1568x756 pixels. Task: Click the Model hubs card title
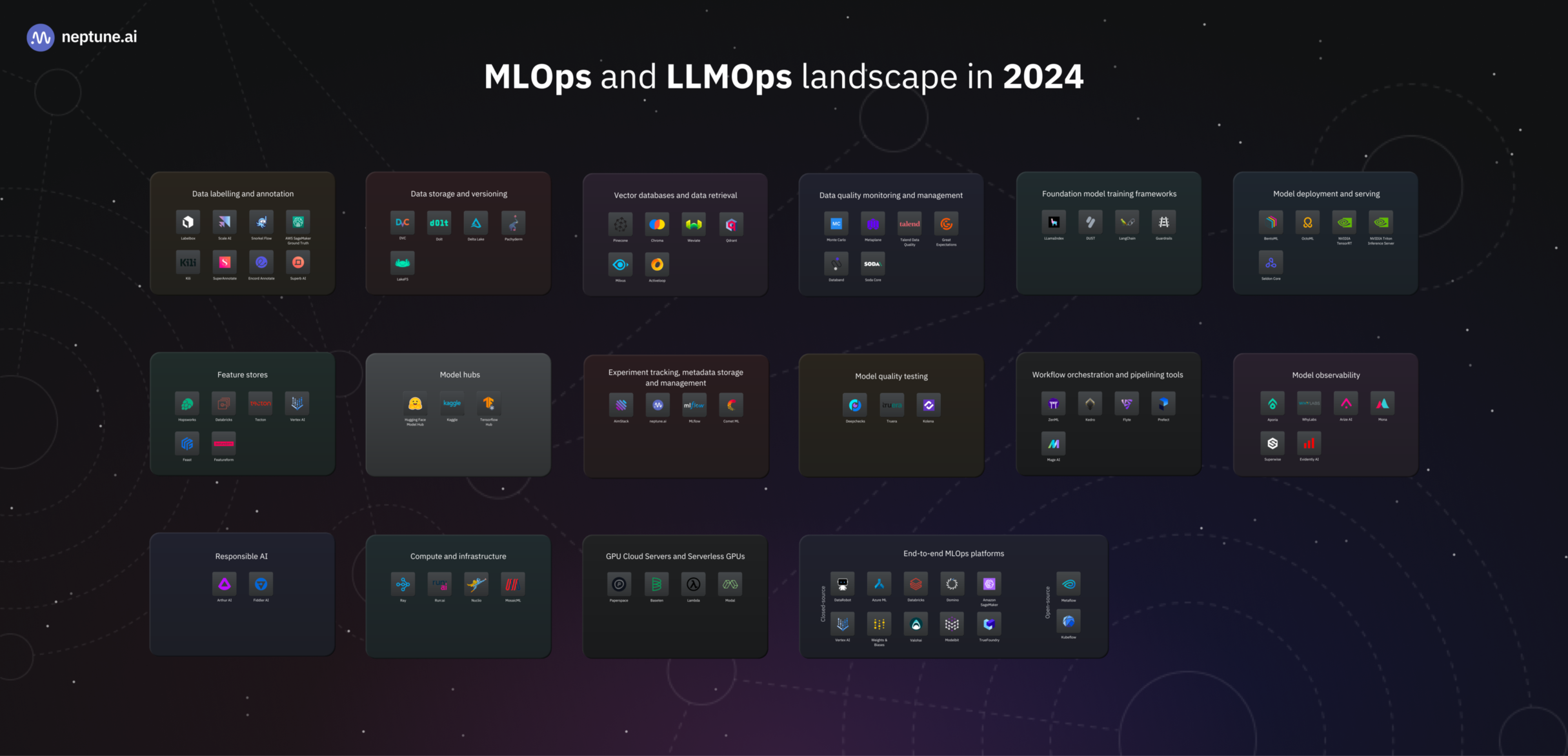pos(459,375)
